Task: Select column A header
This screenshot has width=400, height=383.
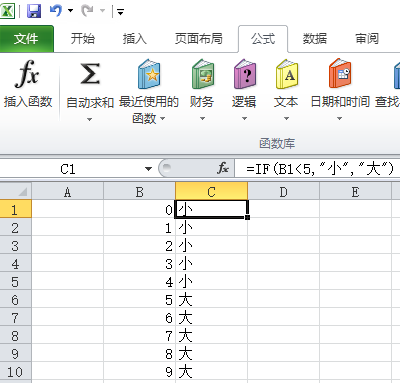Action: (x=67, y=192)
